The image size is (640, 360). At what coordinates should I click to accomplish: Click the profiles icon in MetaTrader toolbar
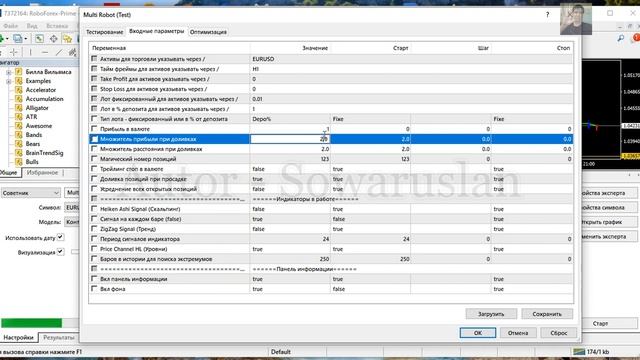pos(18,39)
